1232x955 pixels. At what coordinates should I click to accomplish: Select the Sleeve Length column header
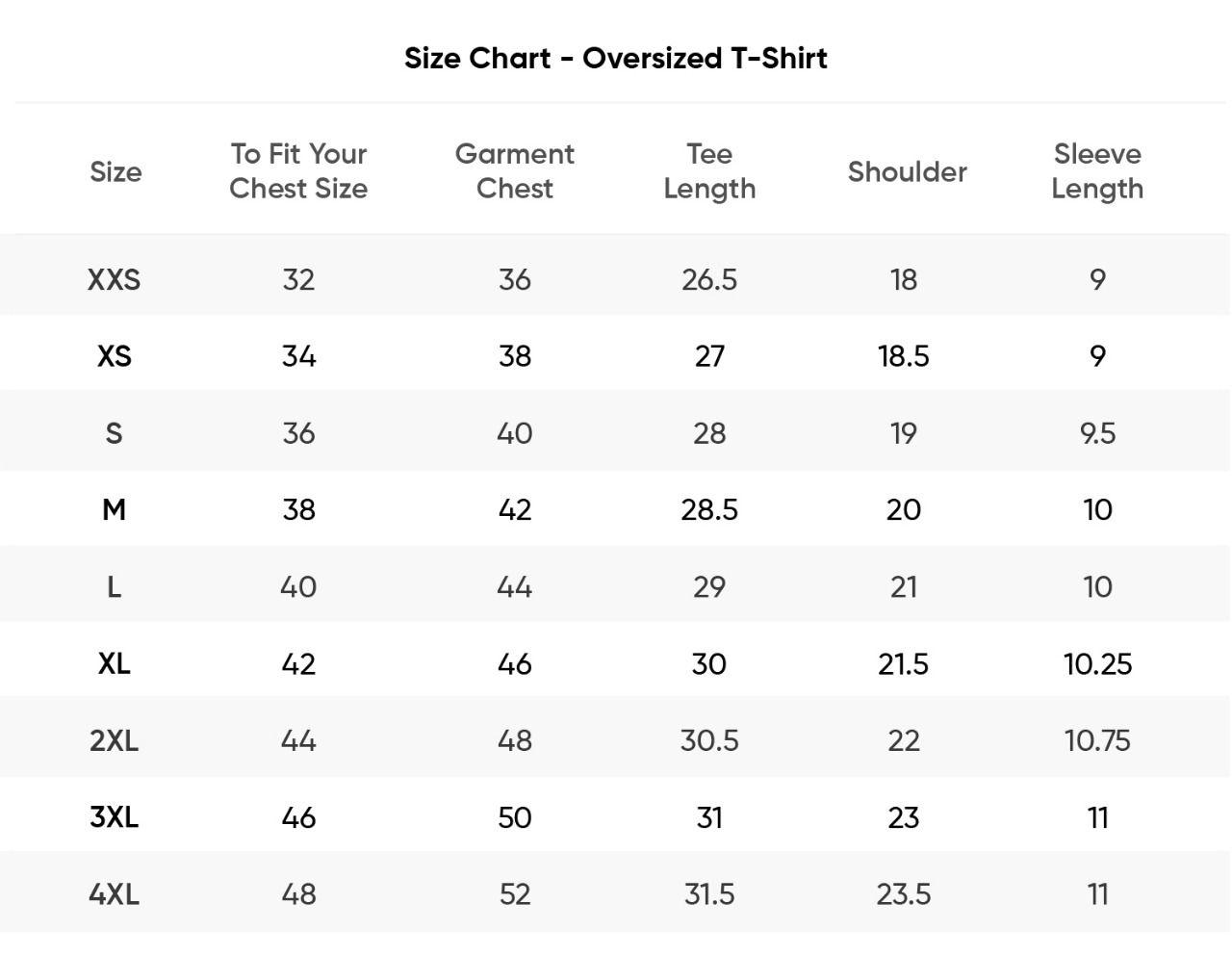(1097, 170)
